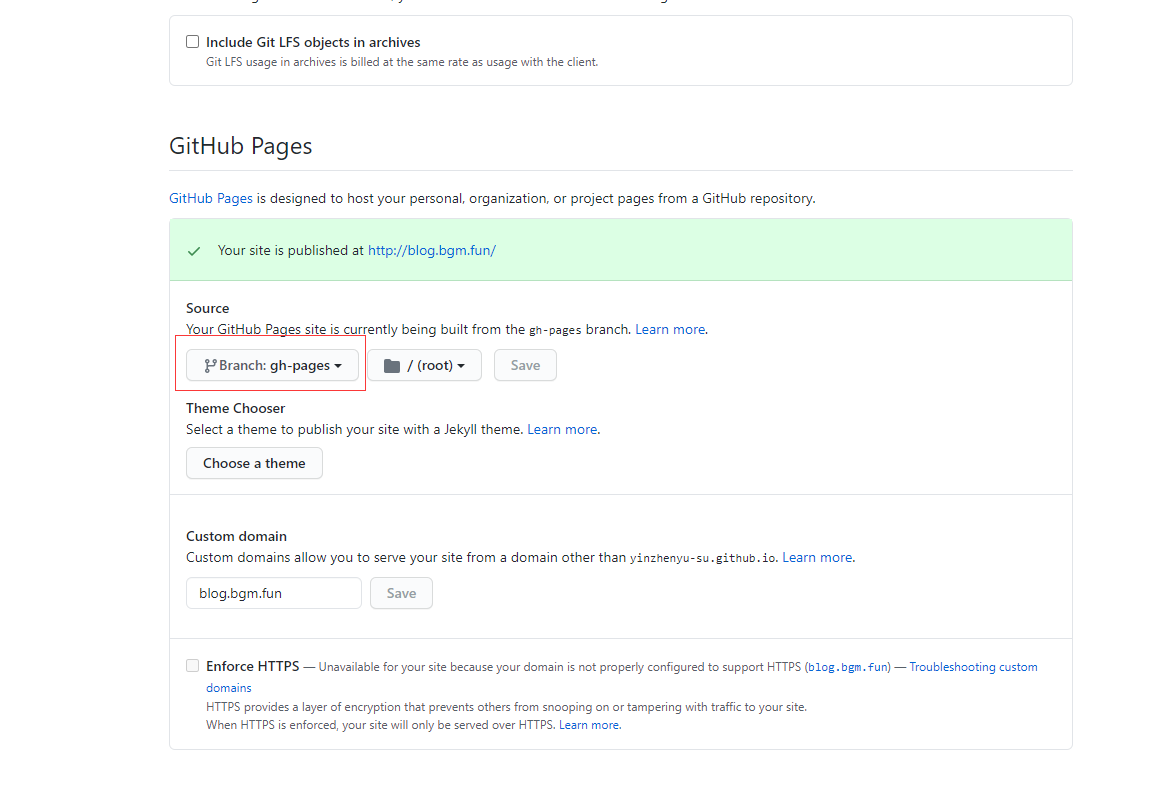Click Learn more in the Source section
Screen dimensions: 1162x798
[670, 329]
